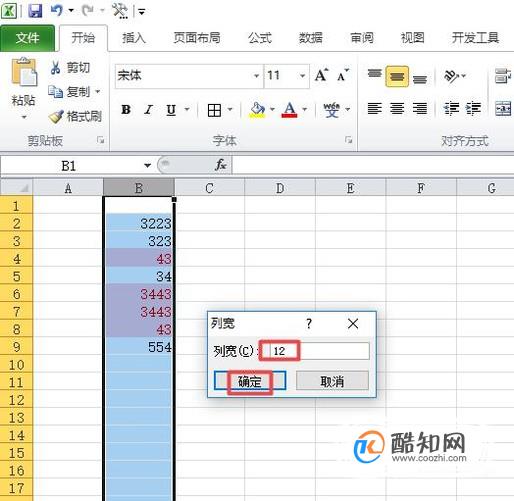Toggle Bold formatting
The image size is (514, 501).
coord(126,109)
